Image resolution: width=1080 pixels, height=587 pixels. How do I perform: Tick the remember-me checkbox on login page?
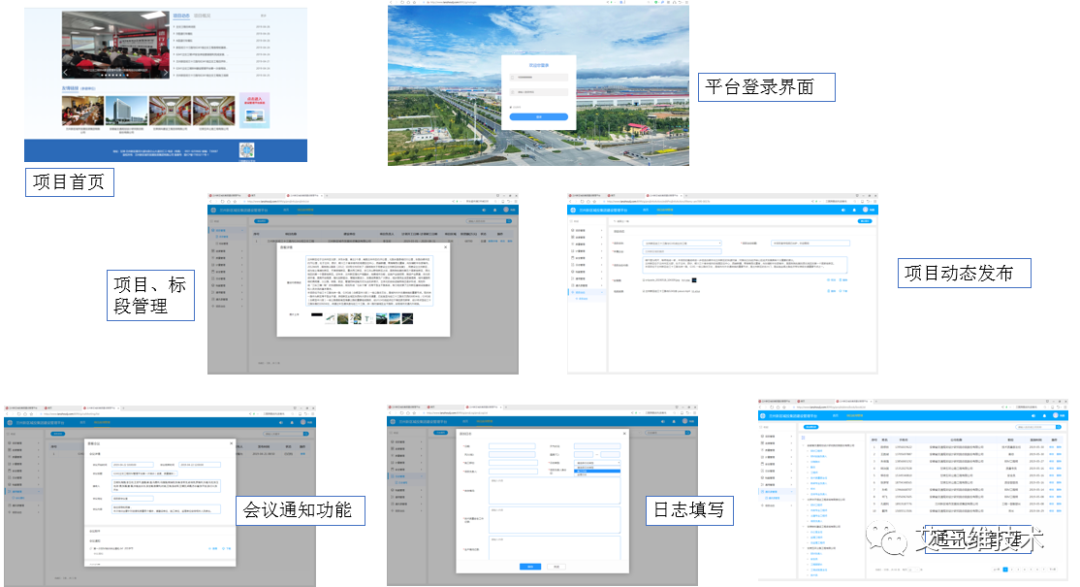tap(511, 107)
